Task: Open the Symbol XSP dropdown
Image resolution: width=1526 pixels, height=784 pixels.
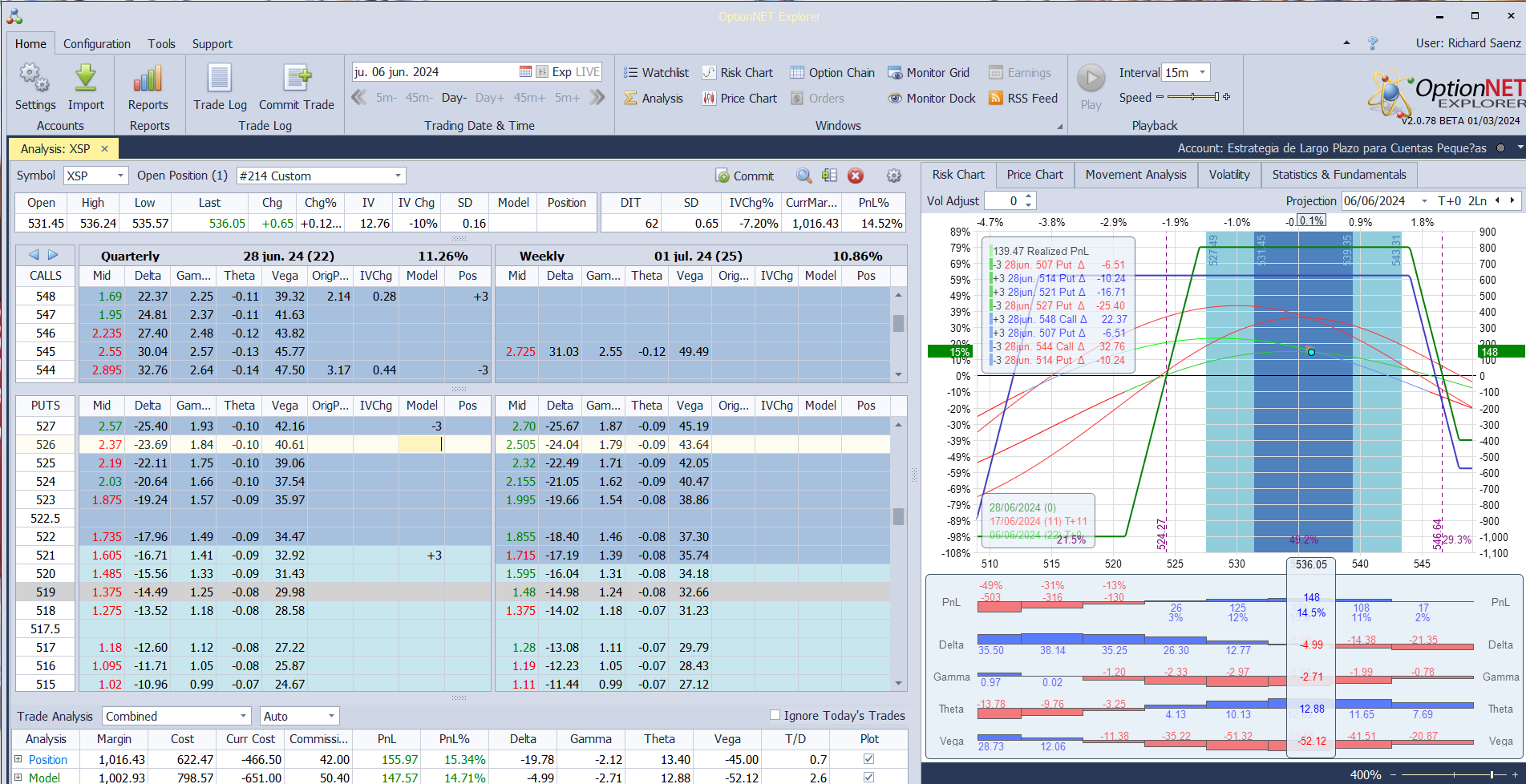Action: coord(121,176)
